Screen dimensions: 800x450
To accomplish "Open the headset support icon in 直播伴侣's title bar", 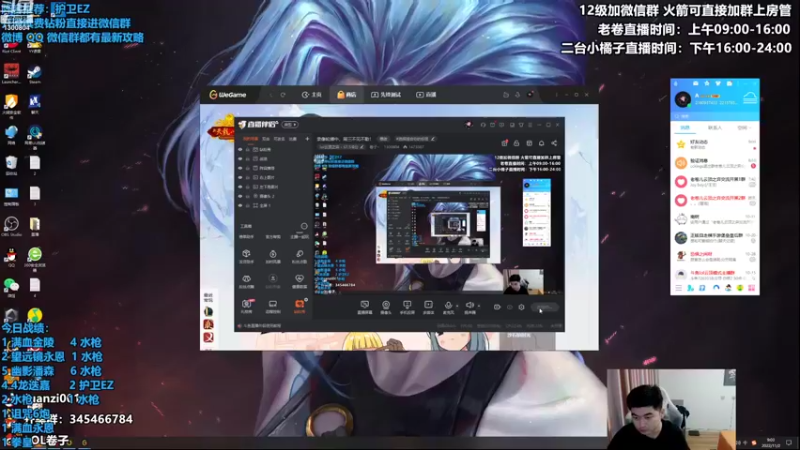I will [483, 124].
